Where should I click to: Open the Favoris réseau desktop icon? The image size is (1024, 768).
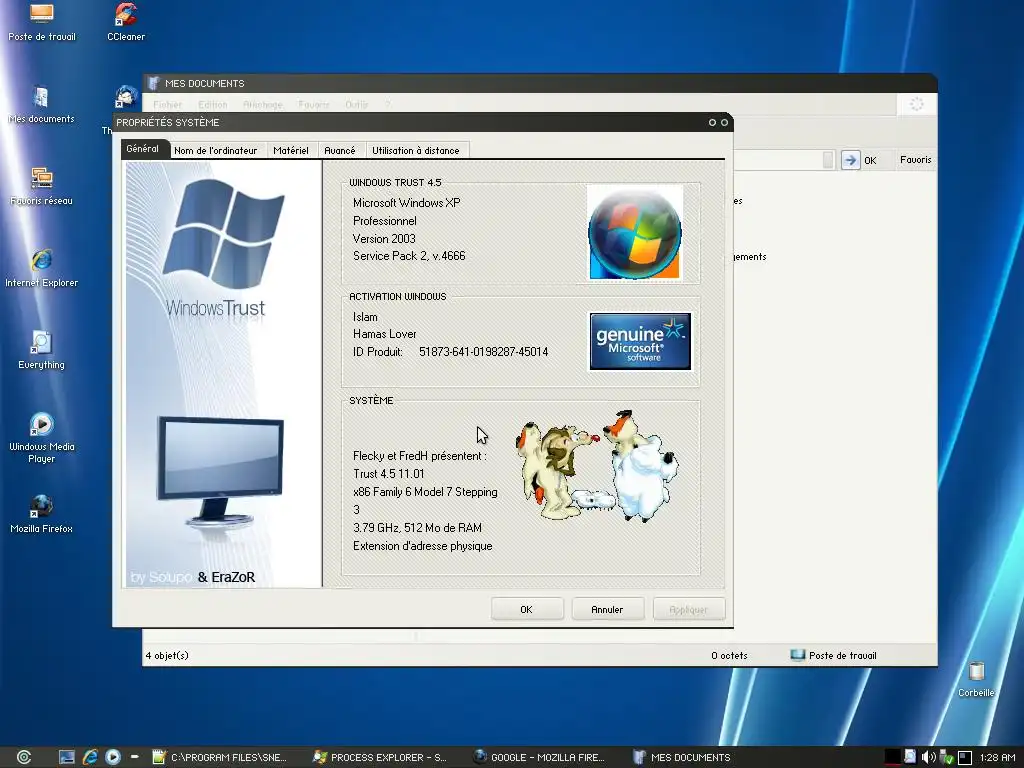pyautogui.click(x=41, y=186)
